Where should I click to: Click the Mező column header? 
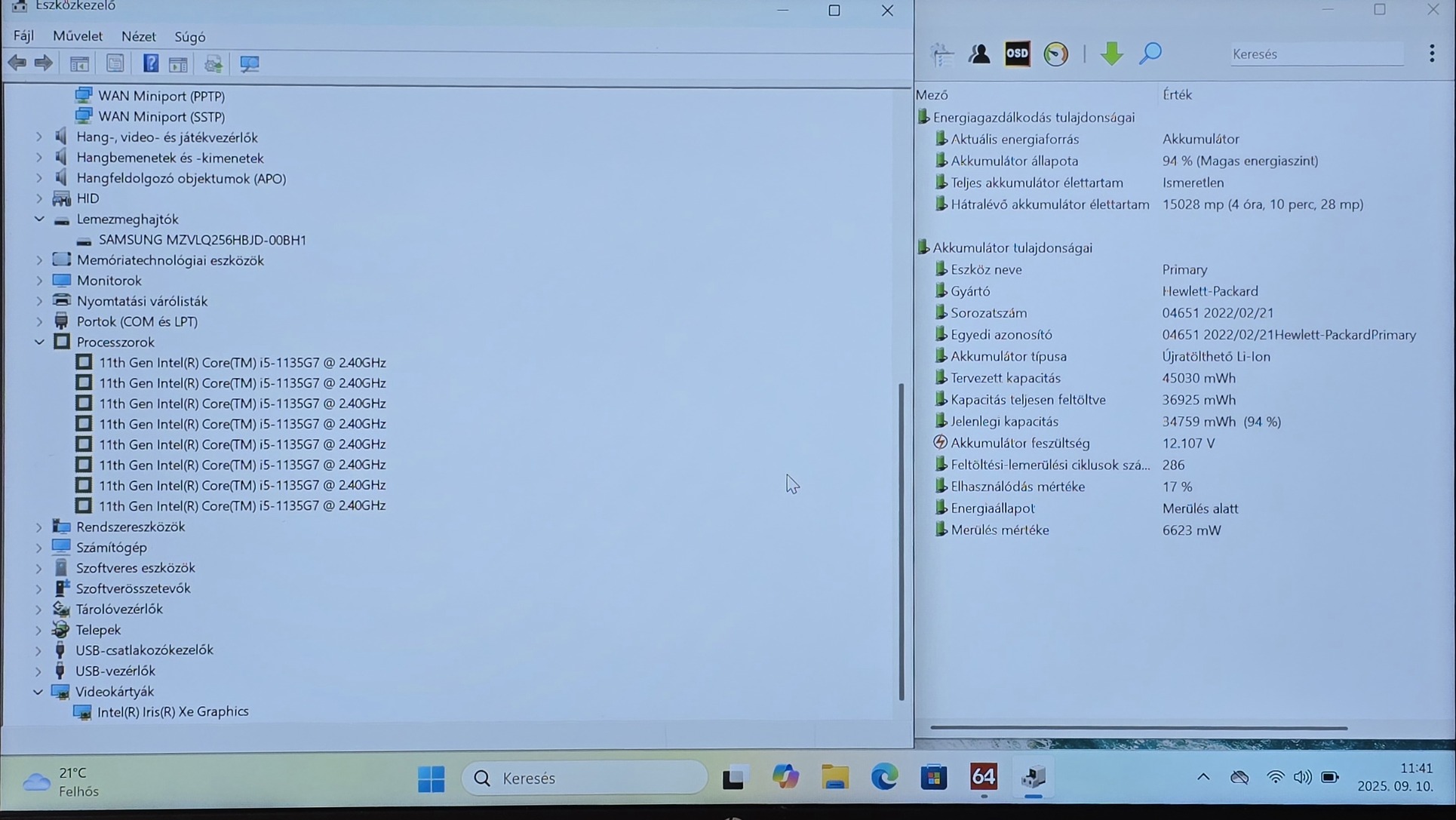click(932, 95)
